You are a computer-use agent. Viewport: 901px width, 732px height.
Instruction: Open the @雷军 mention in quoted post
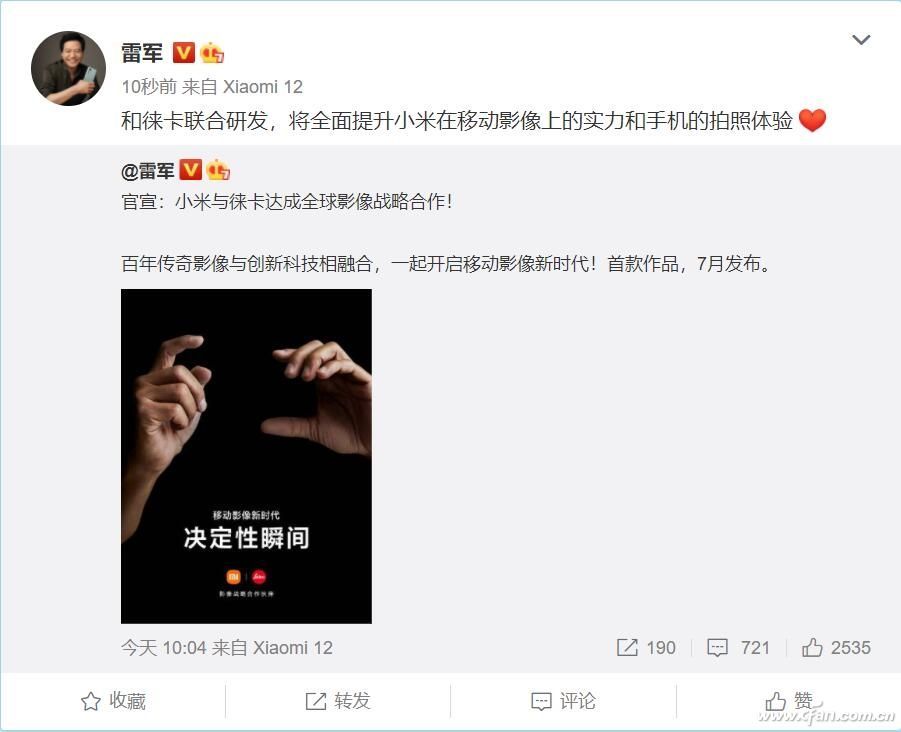click(148, 171)
